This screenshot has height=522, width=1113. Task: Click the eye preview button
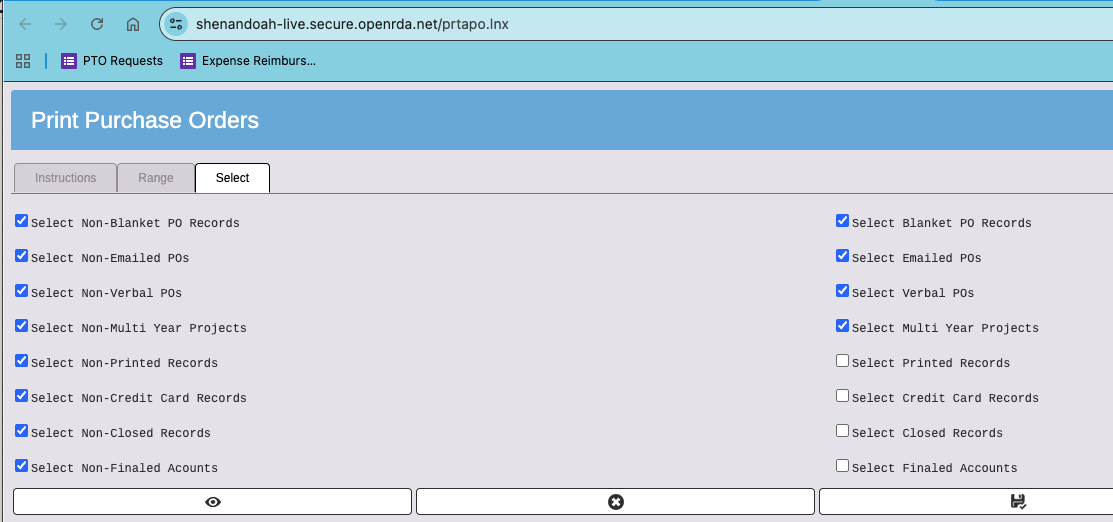click(x=212, y=501)
